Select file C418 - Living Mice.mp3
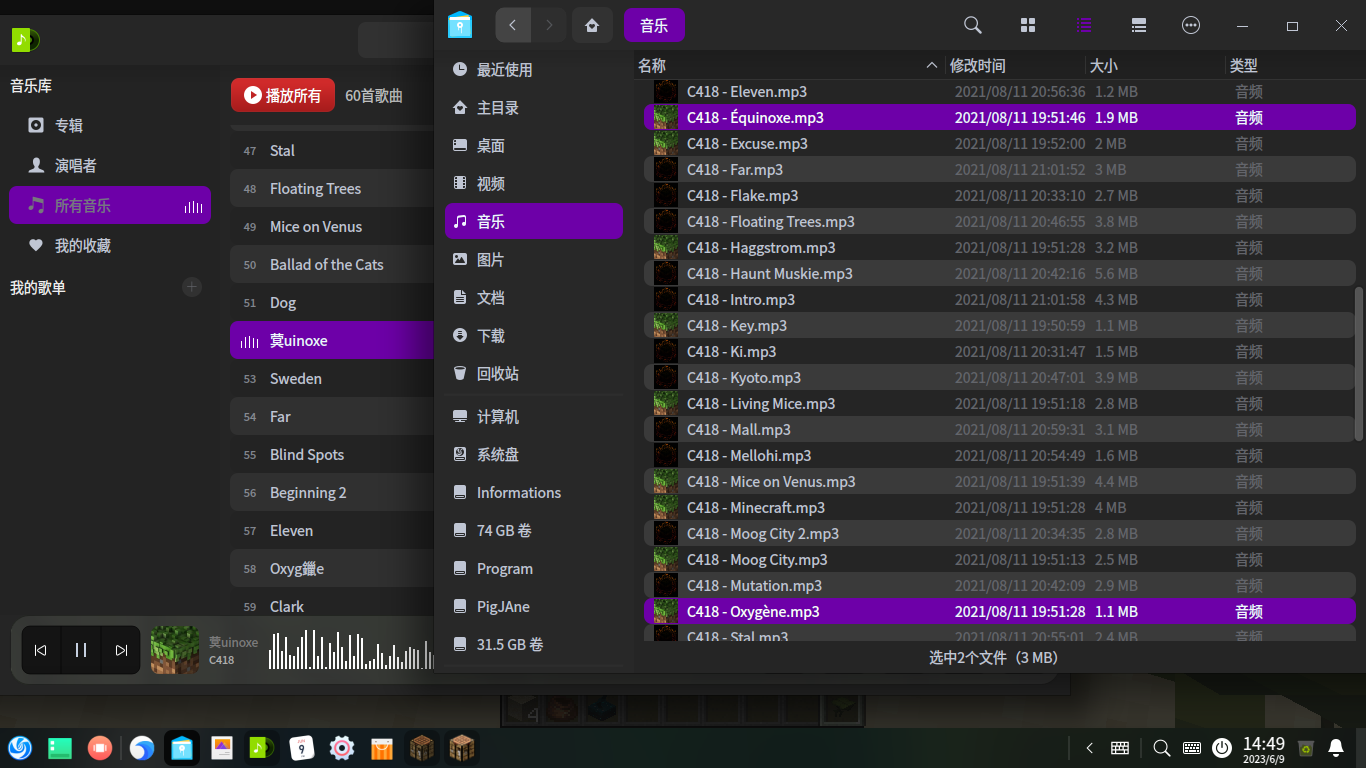The width and height of the screenshot is (1366, 768). (x=1000, y=404)
